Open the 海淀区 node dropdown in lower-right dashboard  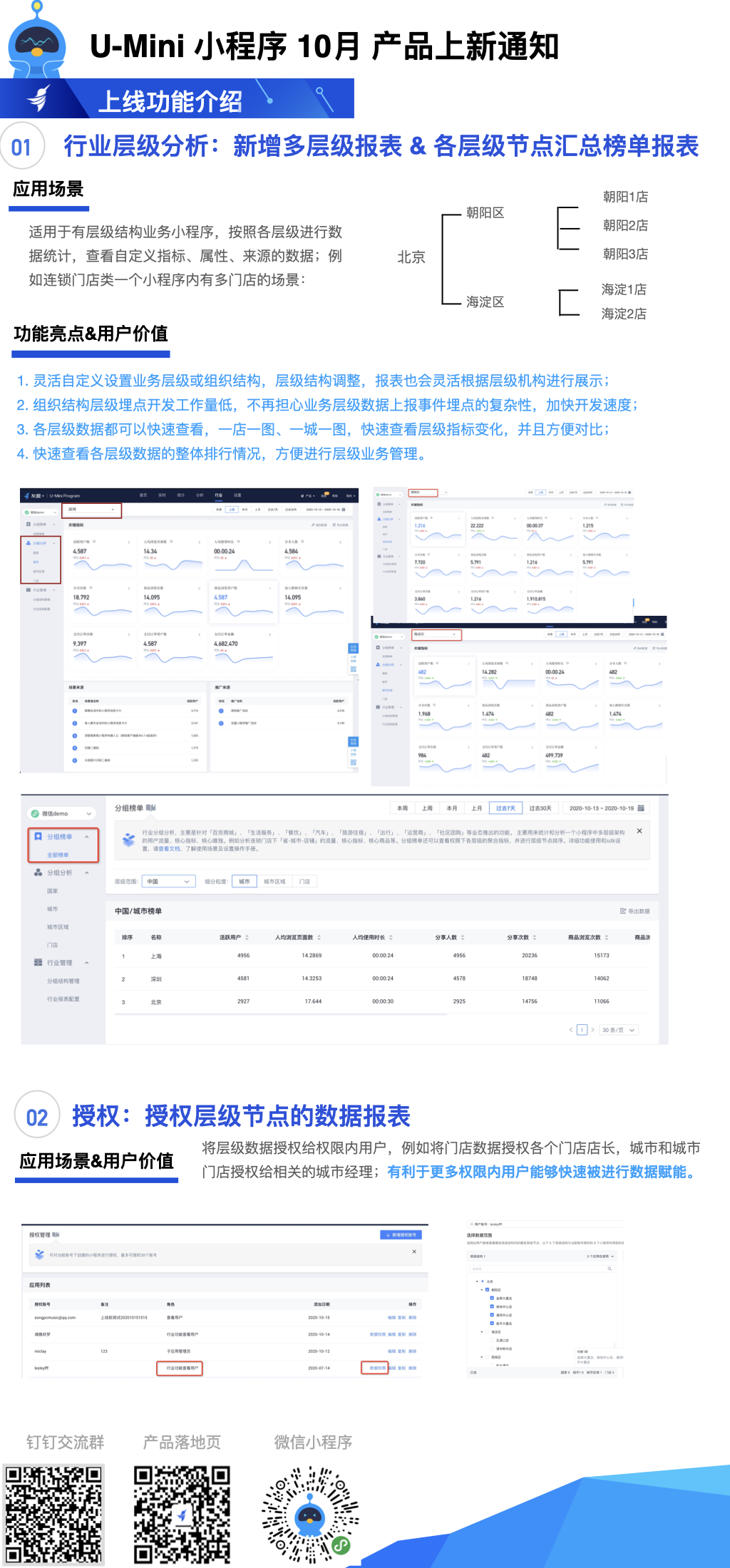pyautogui.click(x=436, y=634)
